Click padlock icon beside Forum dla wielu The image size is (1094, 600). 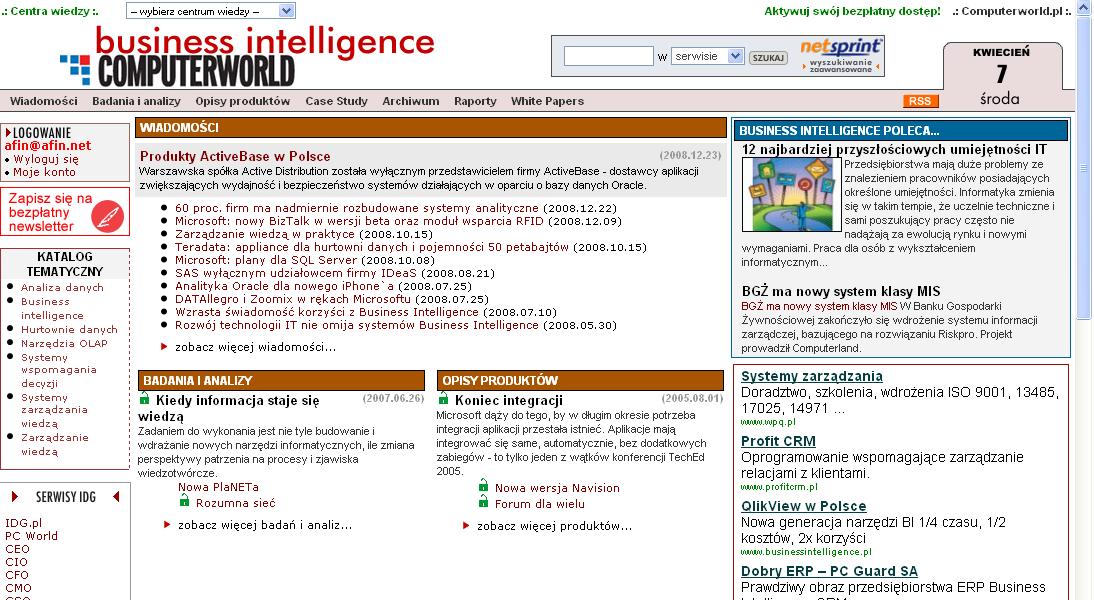point(483,501)
